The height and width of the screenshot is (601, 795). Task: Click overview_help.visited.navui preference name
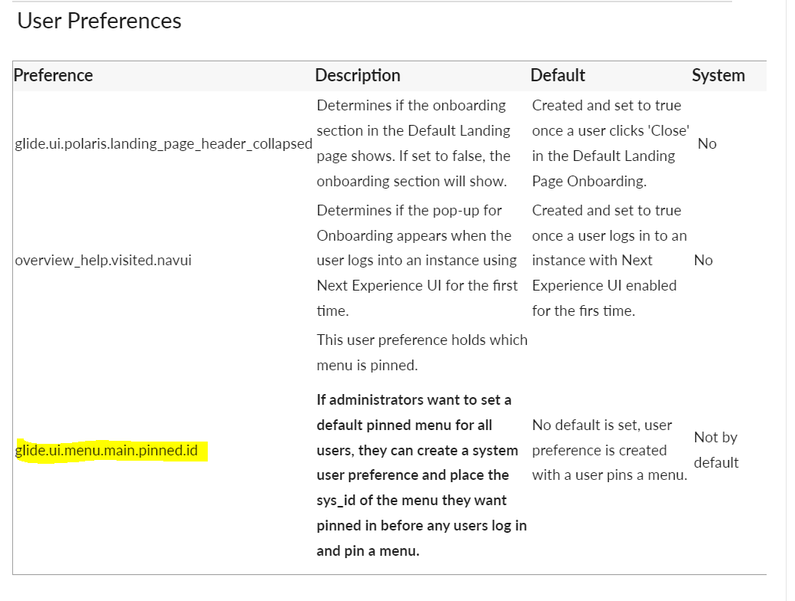(103, 260)
